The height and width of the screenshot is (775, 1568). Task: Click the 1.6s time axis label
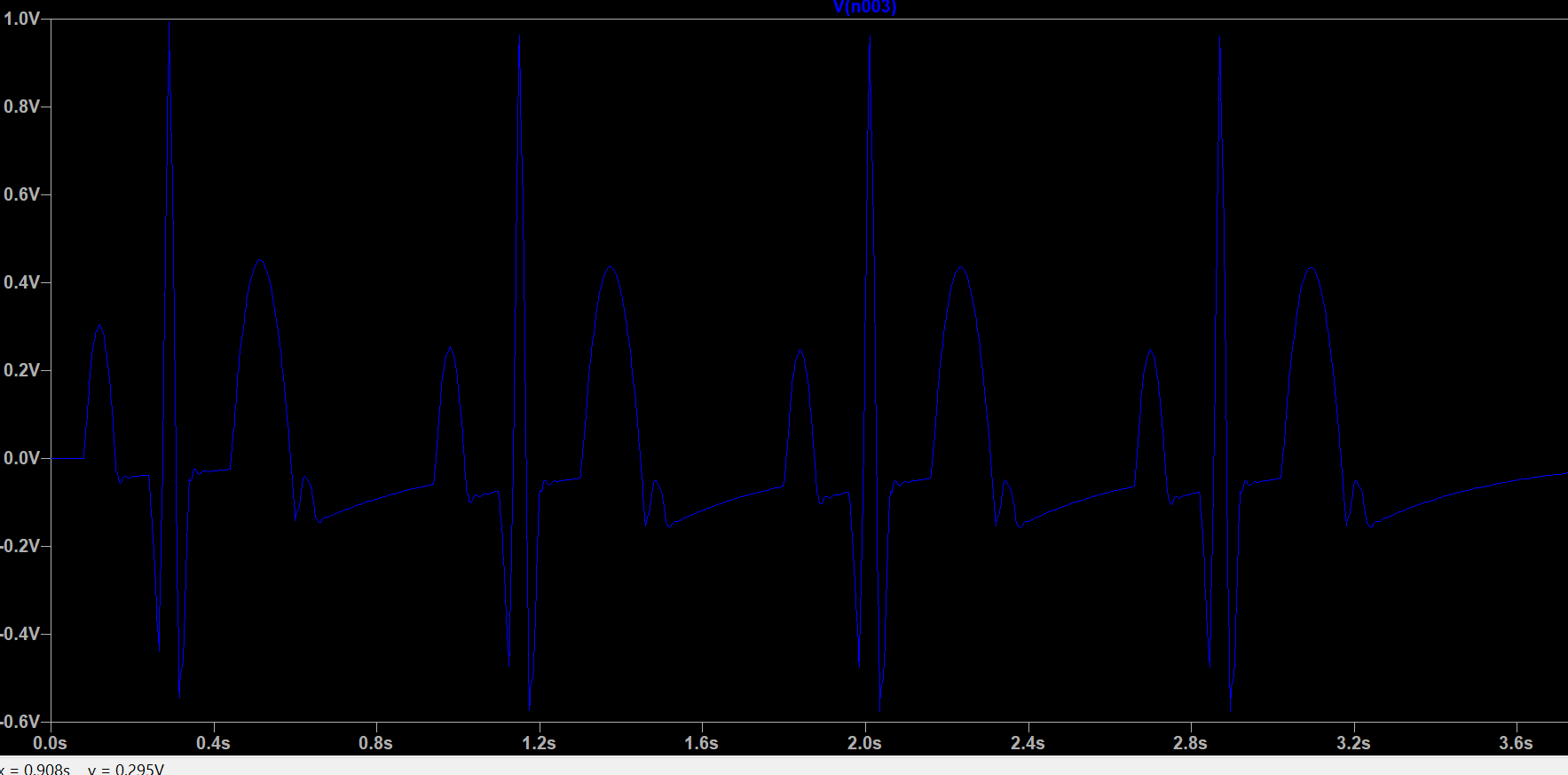coord(701,743)
